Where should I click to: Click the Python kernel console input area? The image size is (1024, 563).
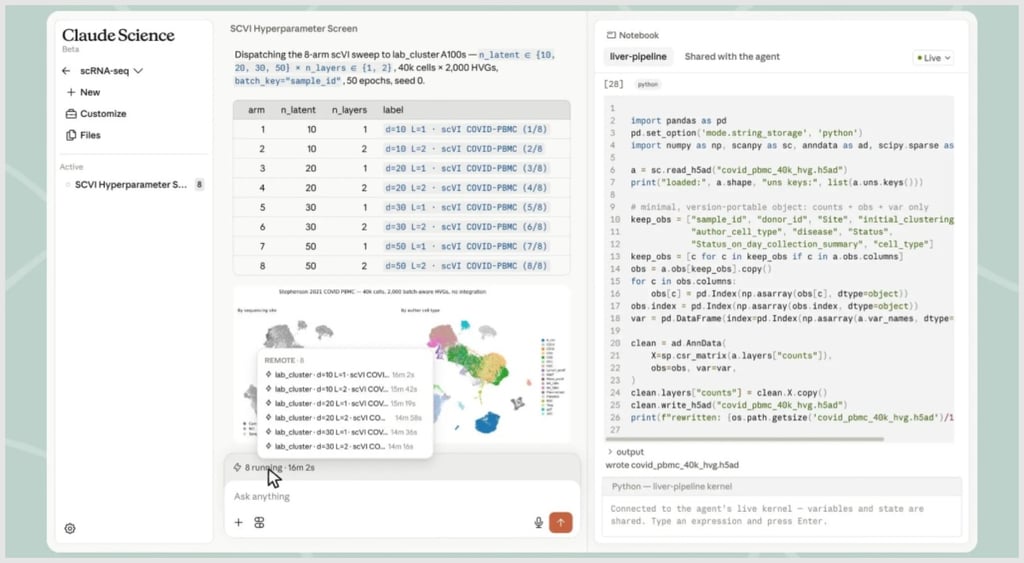pos(781,515)
